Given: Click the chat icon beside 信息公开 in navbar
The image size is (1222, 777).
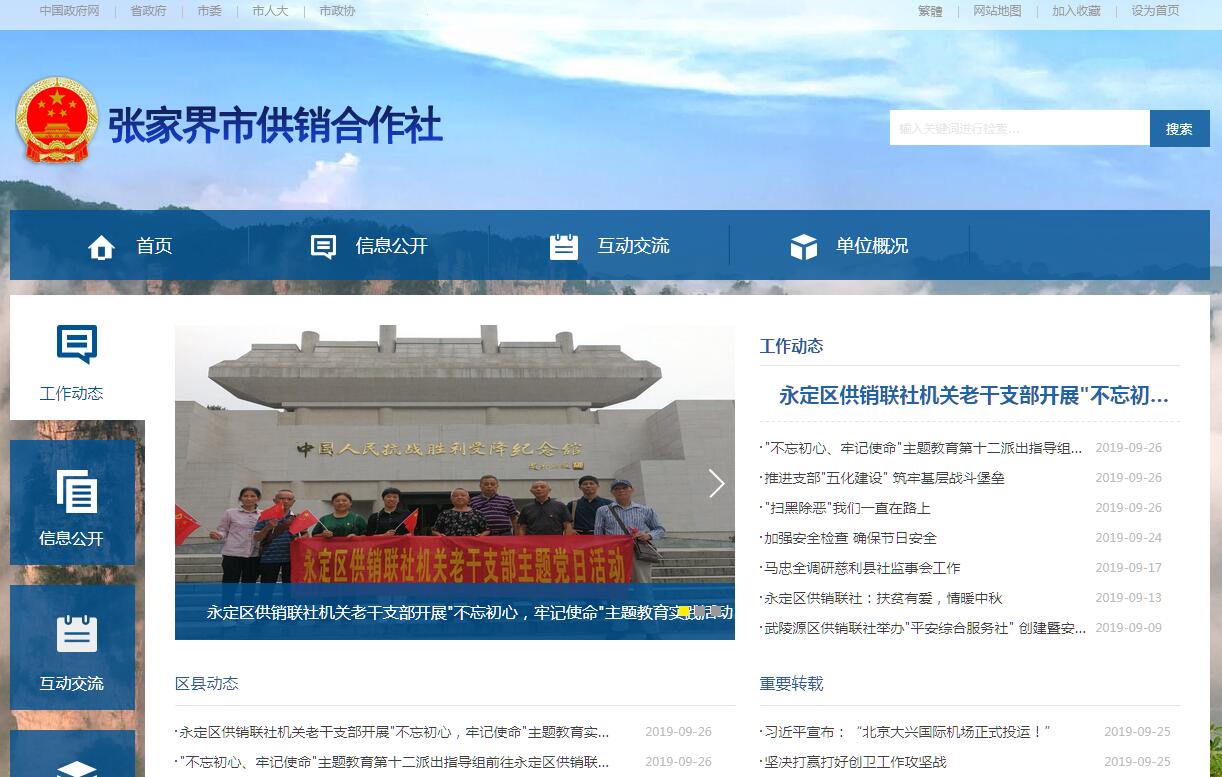Looking at the screenshot, I should 323,247.
